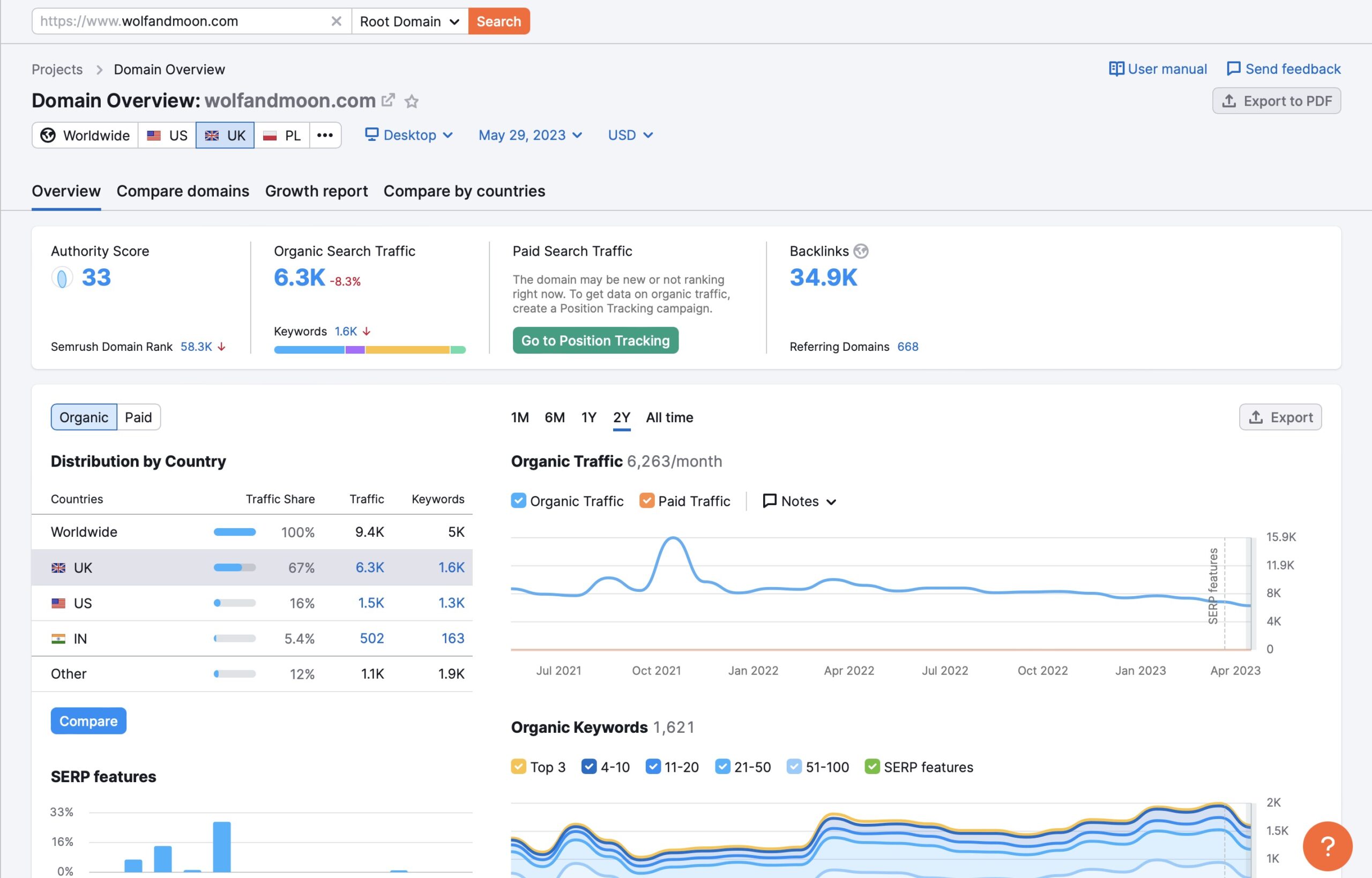Click the Desktop monitor icon
1372x878 pixels.
pos(372,134)
